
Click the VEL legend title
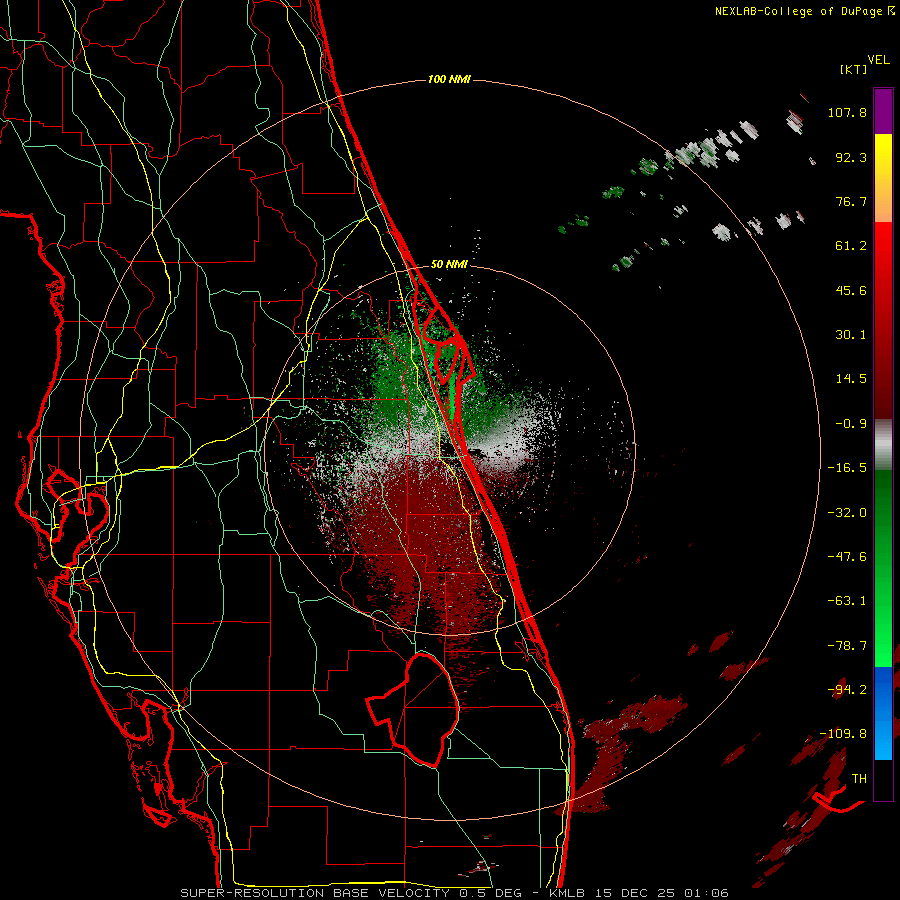878,60
